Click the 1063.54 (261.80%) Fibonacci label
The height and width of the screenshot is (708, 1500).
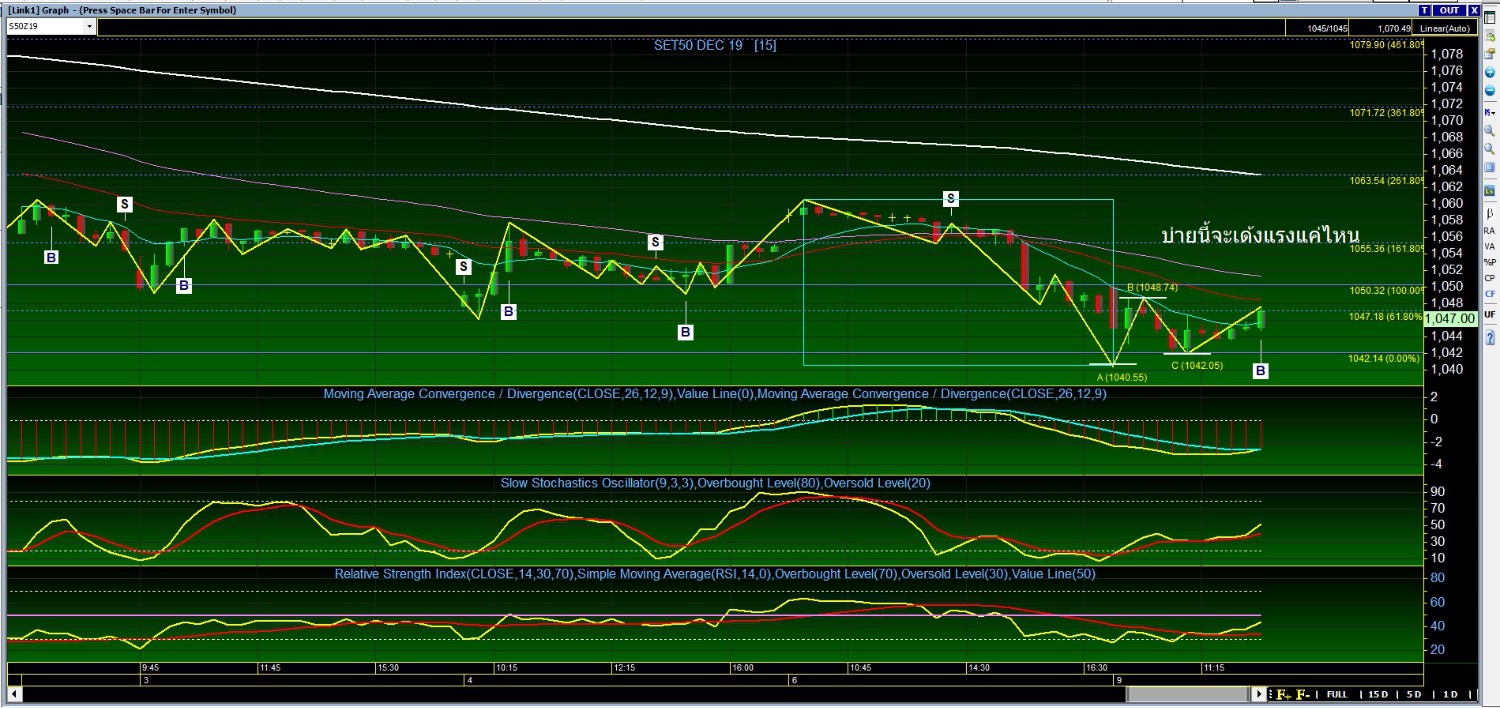tap(1386, 181)
